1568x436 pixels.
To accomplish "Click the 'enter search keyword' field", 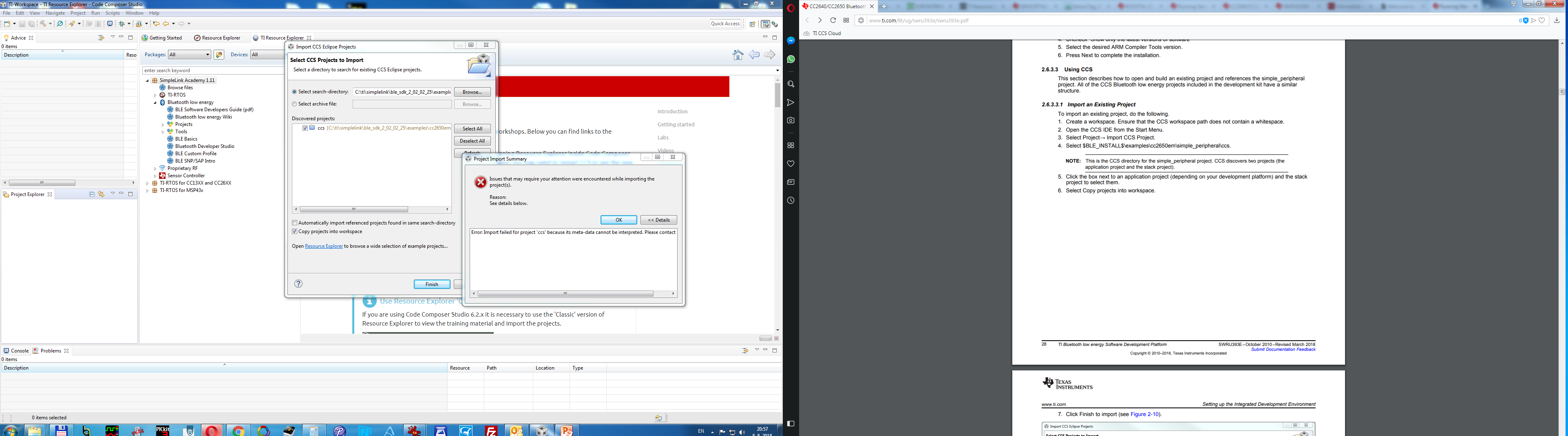I will [213, 70].
